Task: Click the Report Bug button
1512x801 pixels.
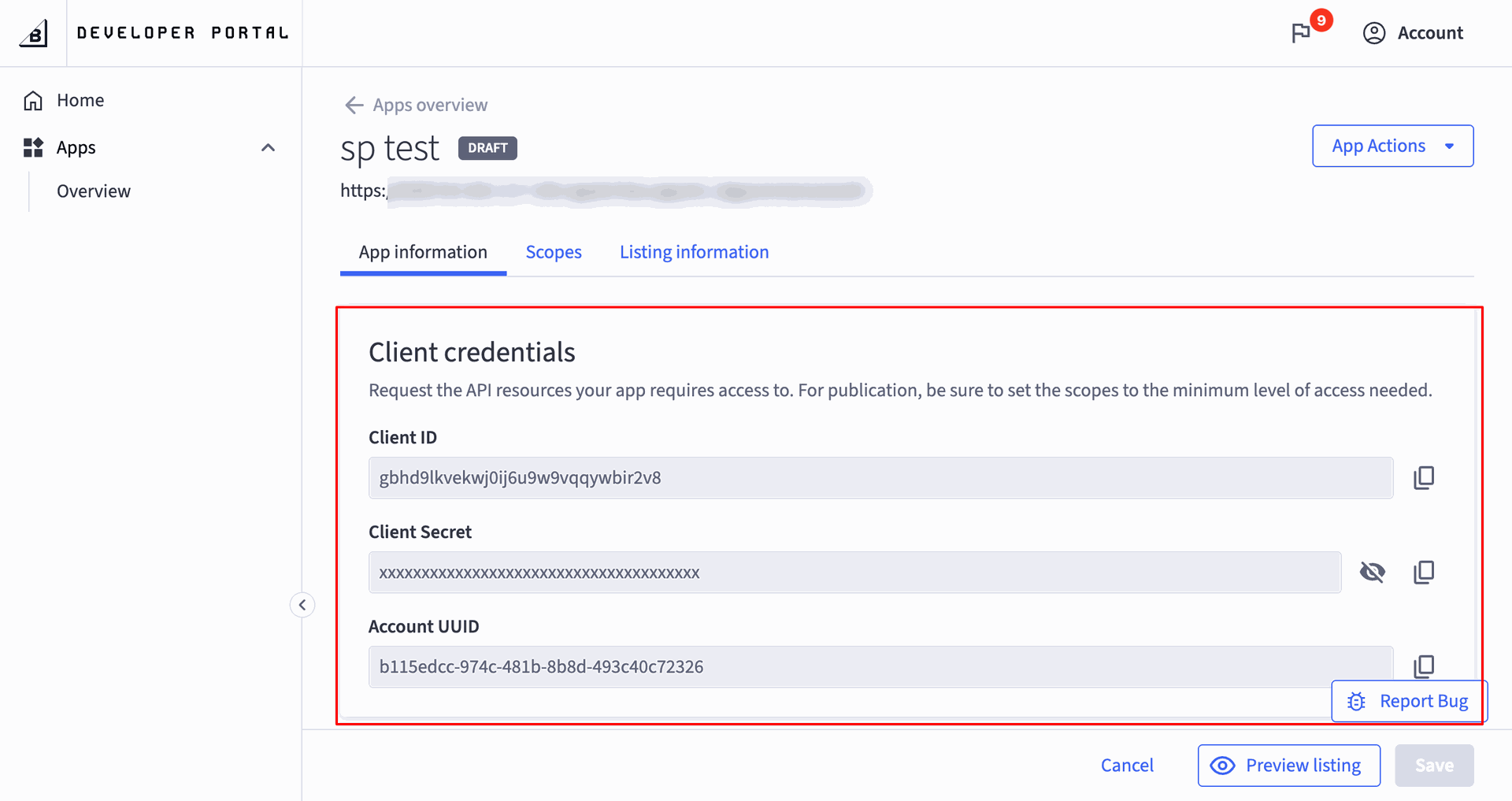Action: coord(1409,701)
